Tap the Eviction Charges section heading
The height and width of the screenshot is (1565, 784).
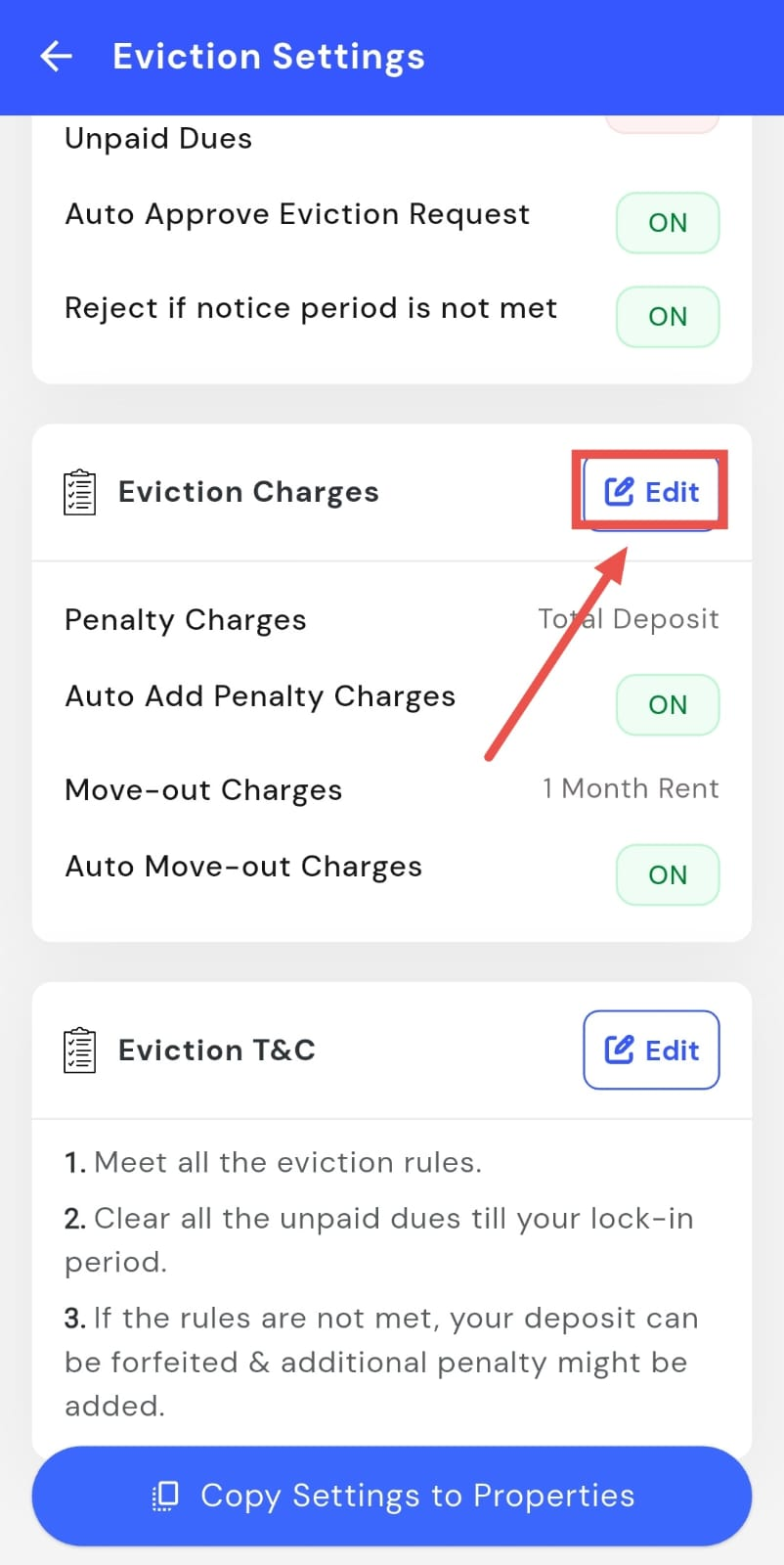[x=248, y=492]
